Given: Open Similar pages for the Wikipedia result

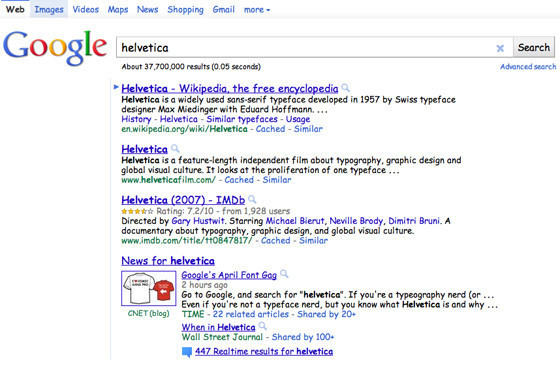Looking at the screenshot, I should pyautogui.click(x=308, y=129).
